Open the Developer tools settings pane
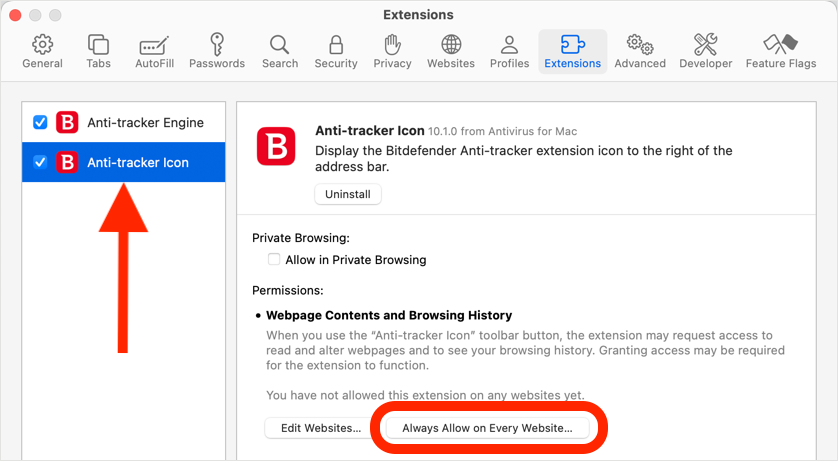The image size is (838, 461). (705, 51)
